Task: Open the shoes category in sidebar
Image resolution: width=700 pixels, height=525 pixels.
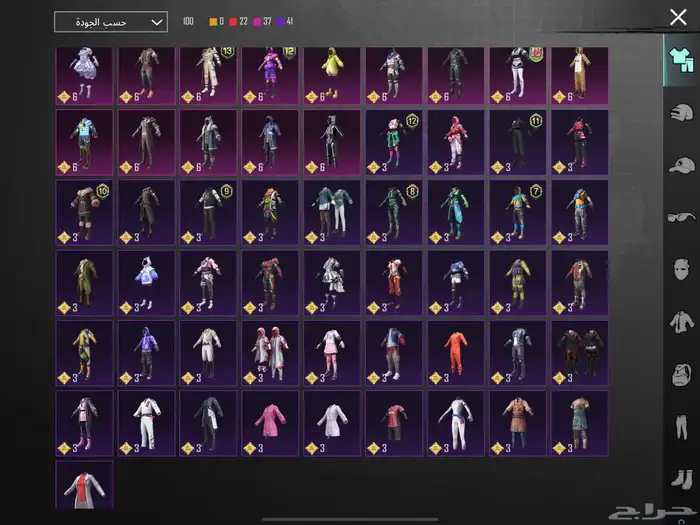Action: 681,479
